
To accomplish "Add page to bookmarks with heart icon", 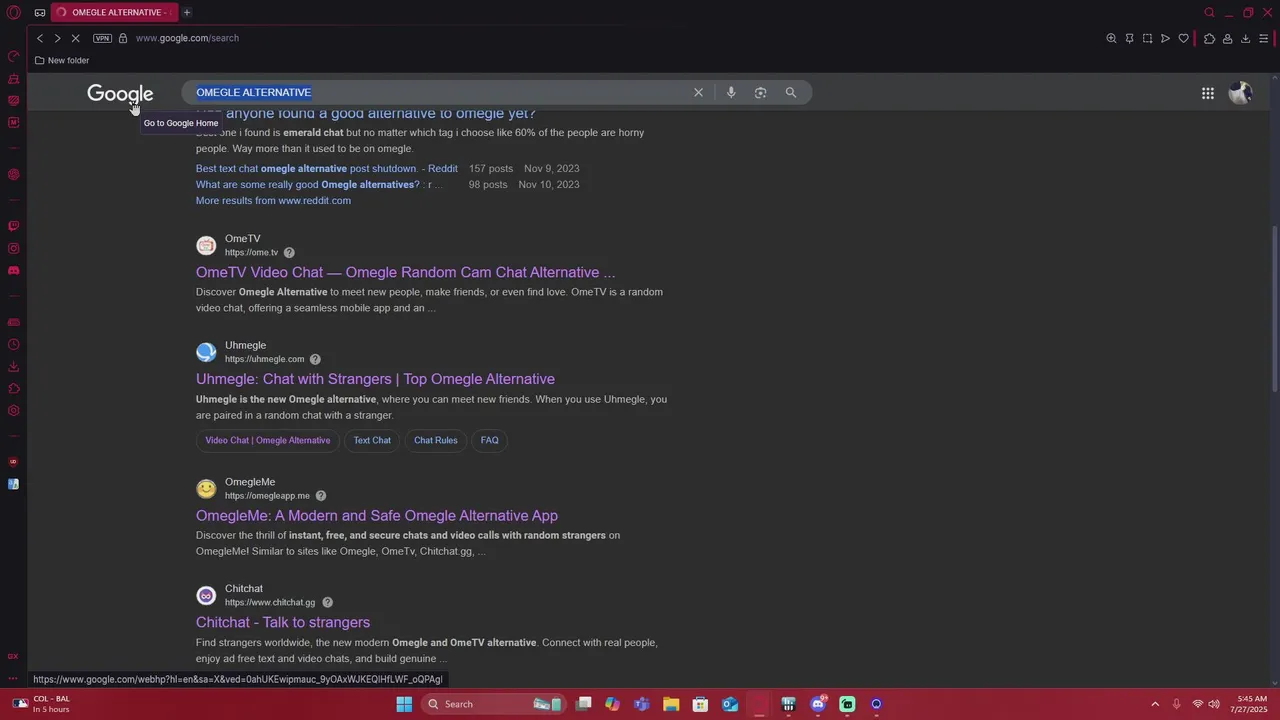I will pos(1184,38).
